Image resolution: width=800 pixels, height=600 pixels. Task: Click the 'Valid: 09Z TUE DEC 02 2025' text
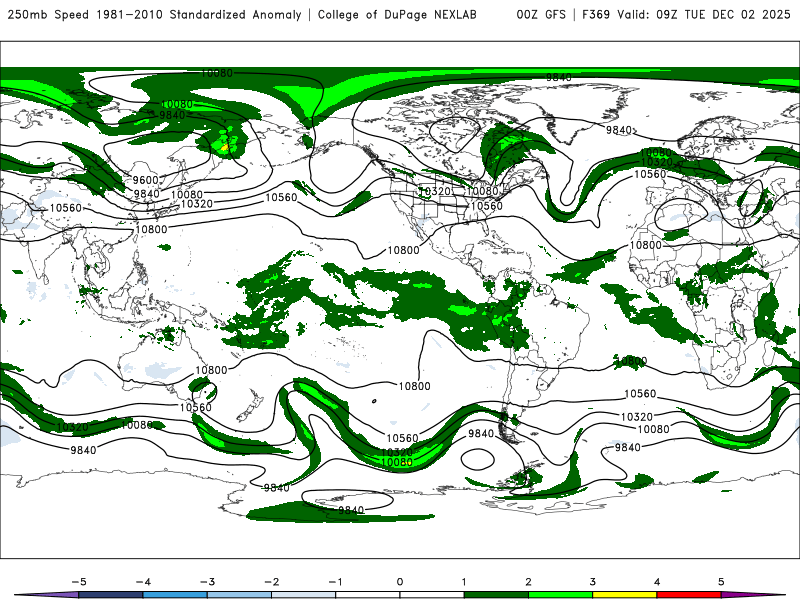coord(704,15)
